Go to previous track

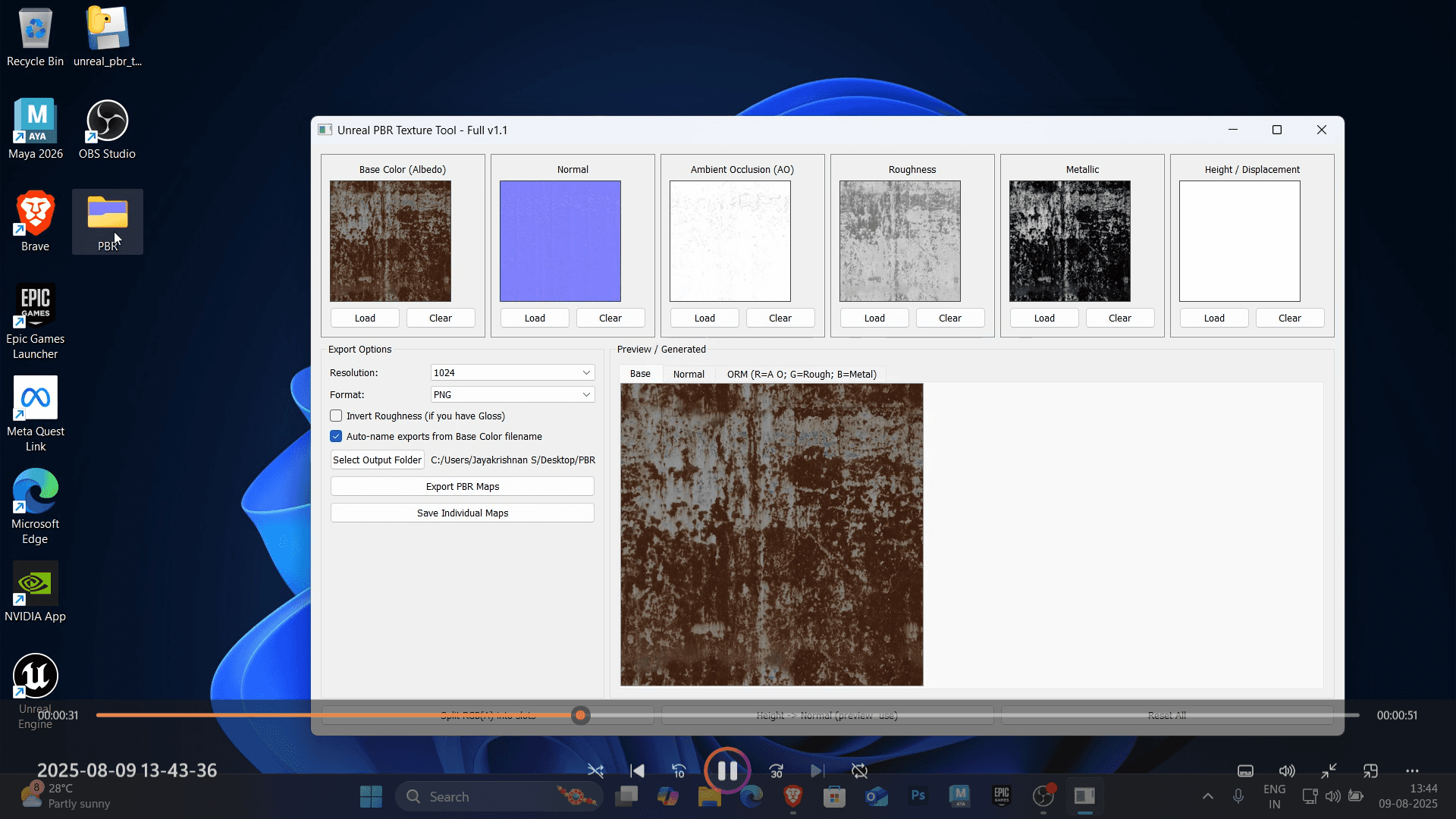(x=637, y=771)
